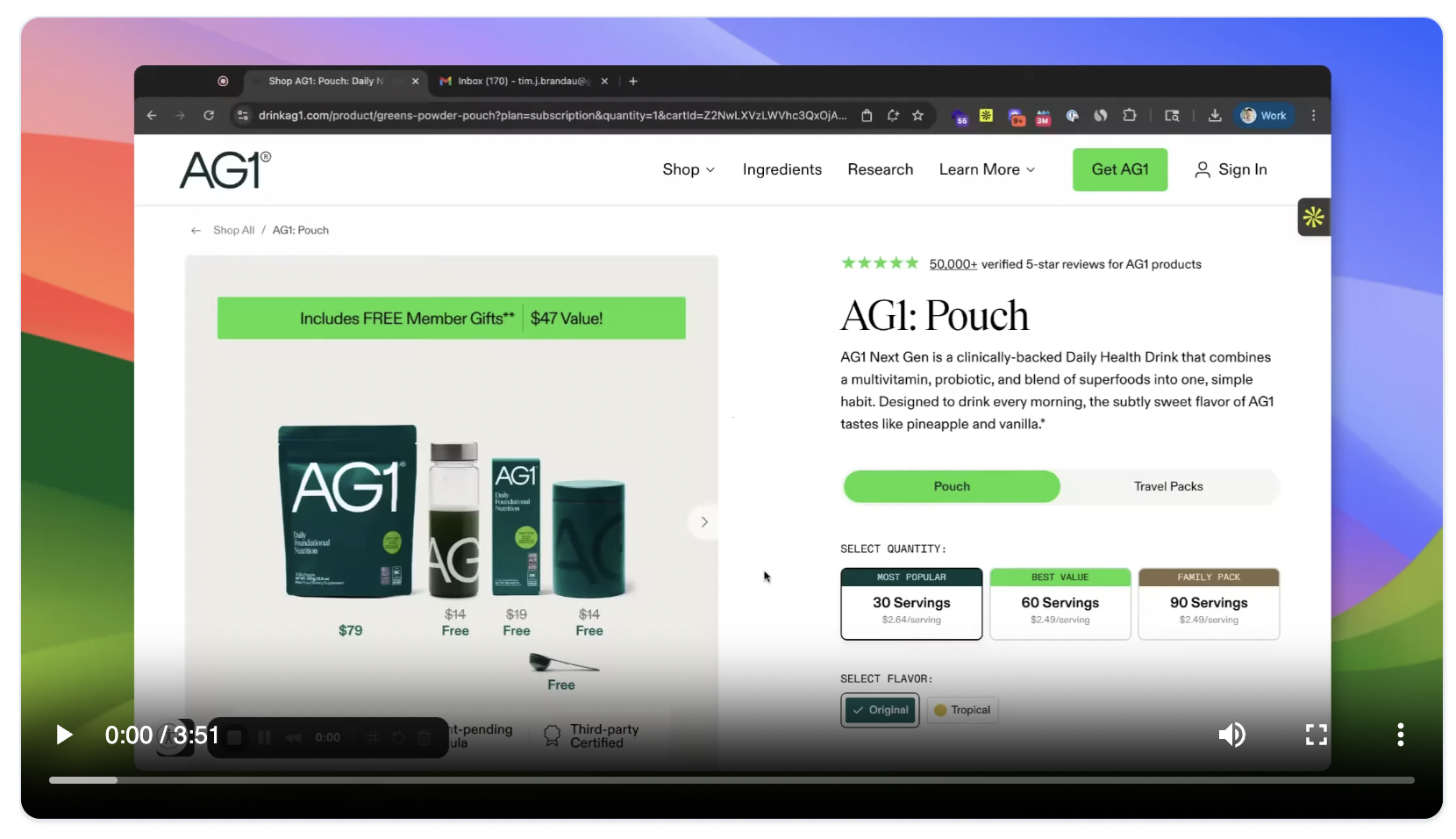Open extension with 55 badge
This screenshot has width=1456, height=839.
960,116
